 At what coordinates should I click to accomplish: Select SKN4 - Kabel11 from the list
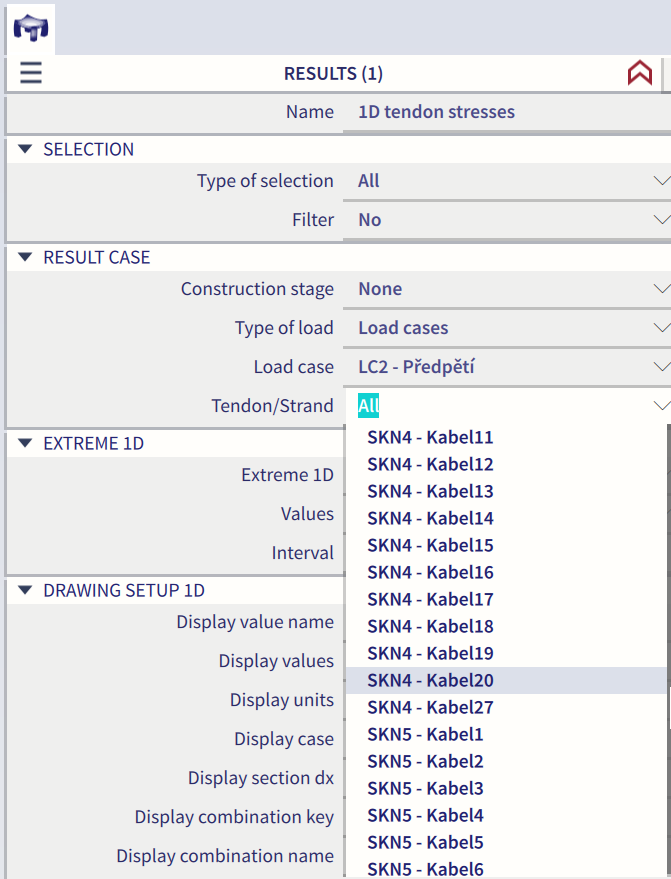click(x=430, y=438)
